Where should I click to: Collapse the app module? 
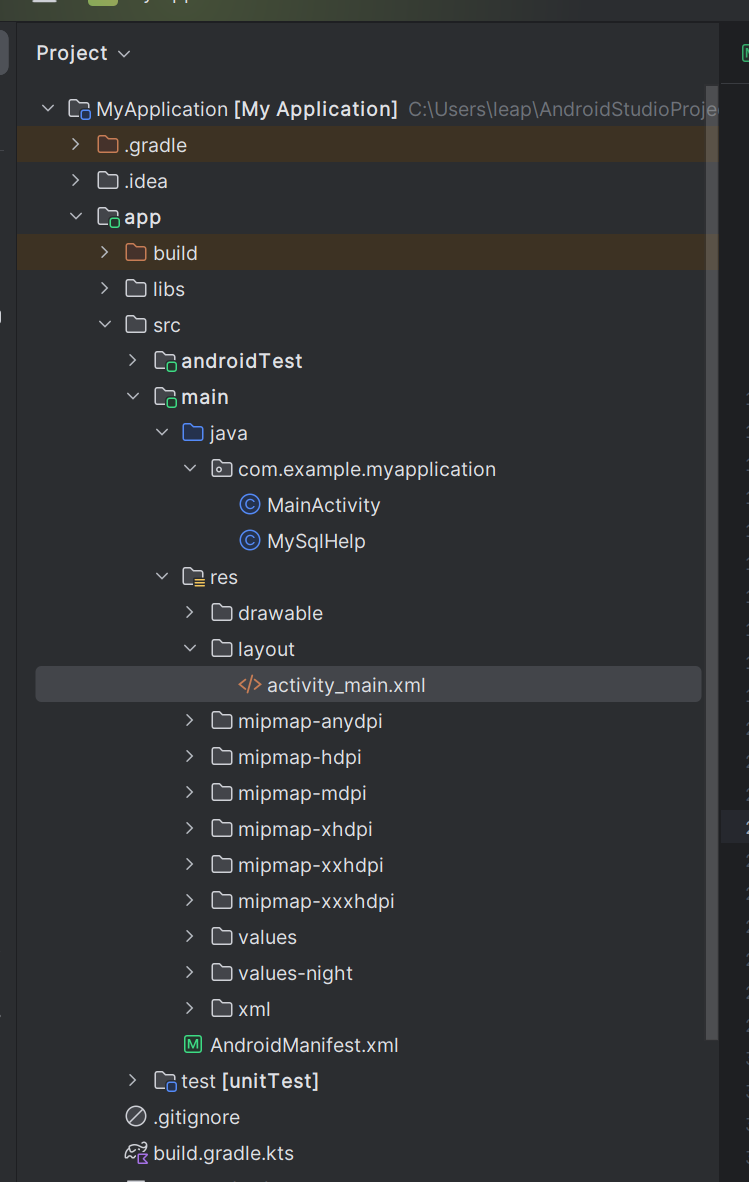pyautogui.click(x=75, y=217)
